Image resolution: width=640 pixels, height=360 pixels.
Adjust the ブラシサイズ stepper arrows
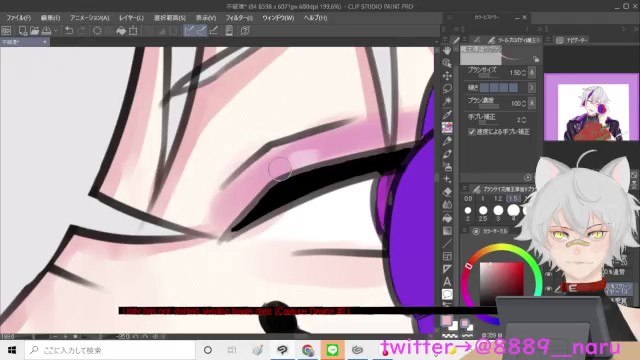point(524,73)
